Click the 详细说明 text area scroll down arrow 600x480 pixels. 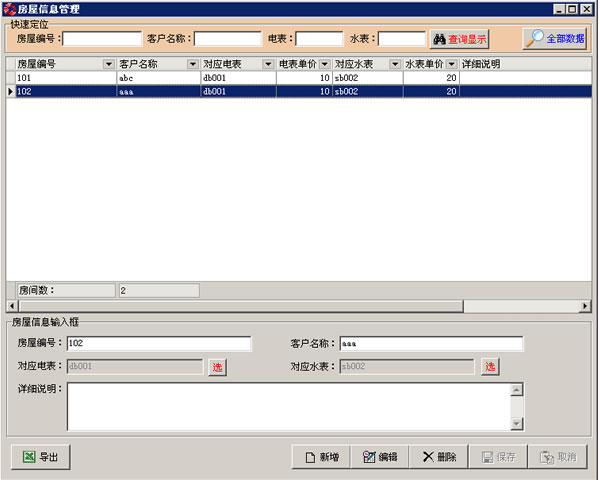point(517,423)
